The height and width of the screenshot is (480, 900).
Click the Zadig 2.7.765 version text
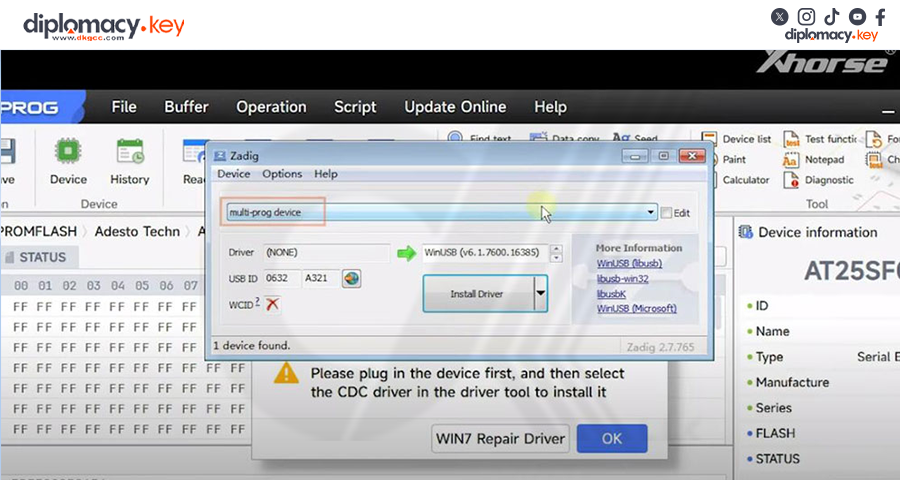(x=660, y=347)
